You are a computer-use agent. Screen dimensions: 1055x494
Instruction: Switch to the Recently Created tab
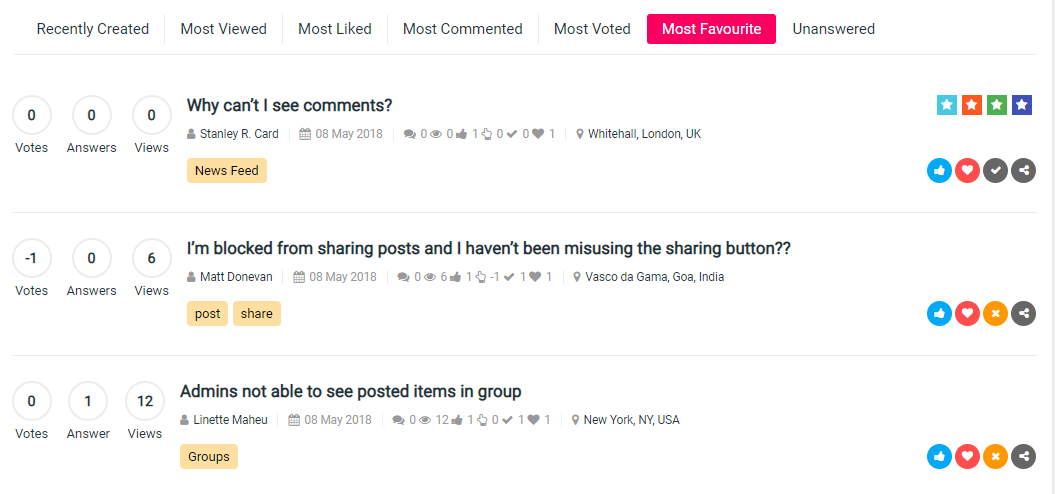[93, 29]
